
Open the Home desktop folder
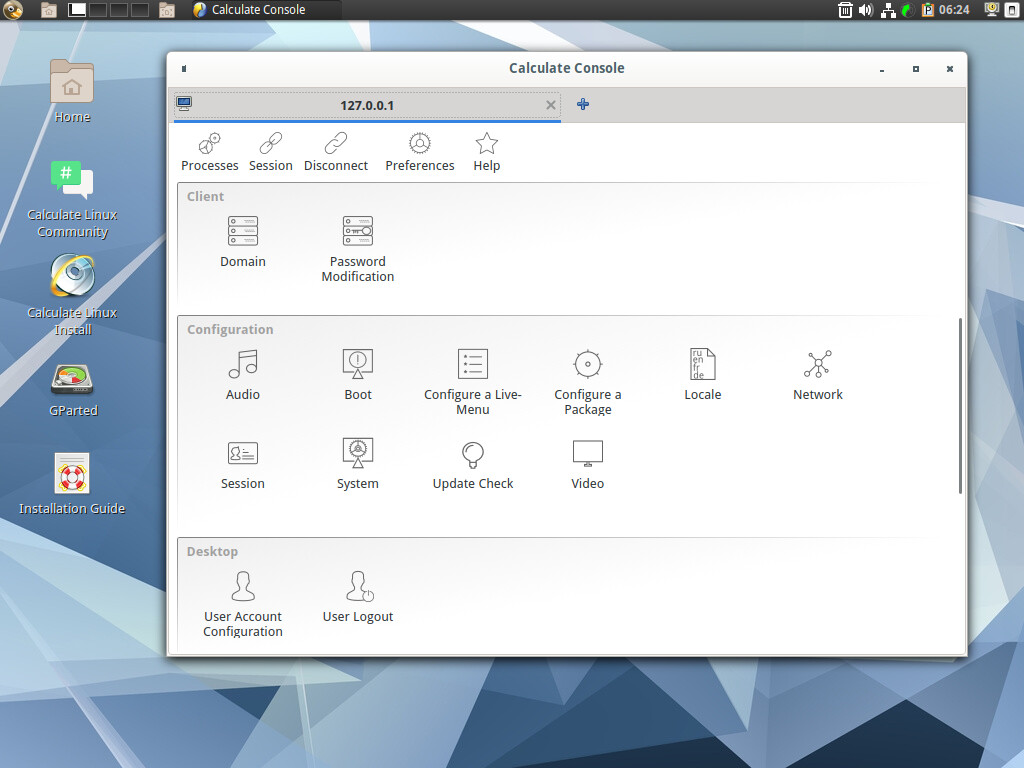(x=72, y=91)
